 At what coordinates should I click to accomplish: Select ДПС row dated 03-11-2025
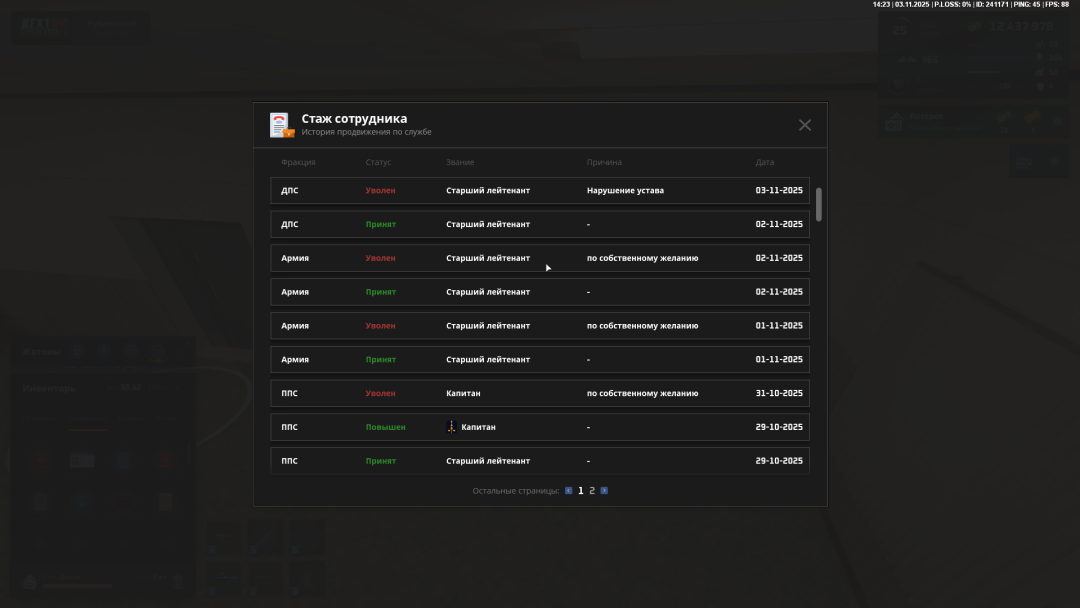[540, 190]
